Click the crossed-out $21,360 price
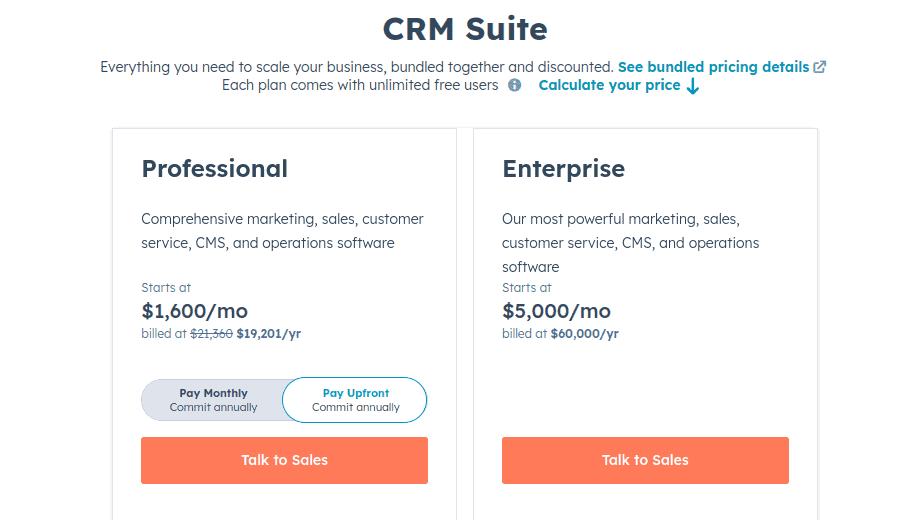923x520 pixels. coord(211,334)
